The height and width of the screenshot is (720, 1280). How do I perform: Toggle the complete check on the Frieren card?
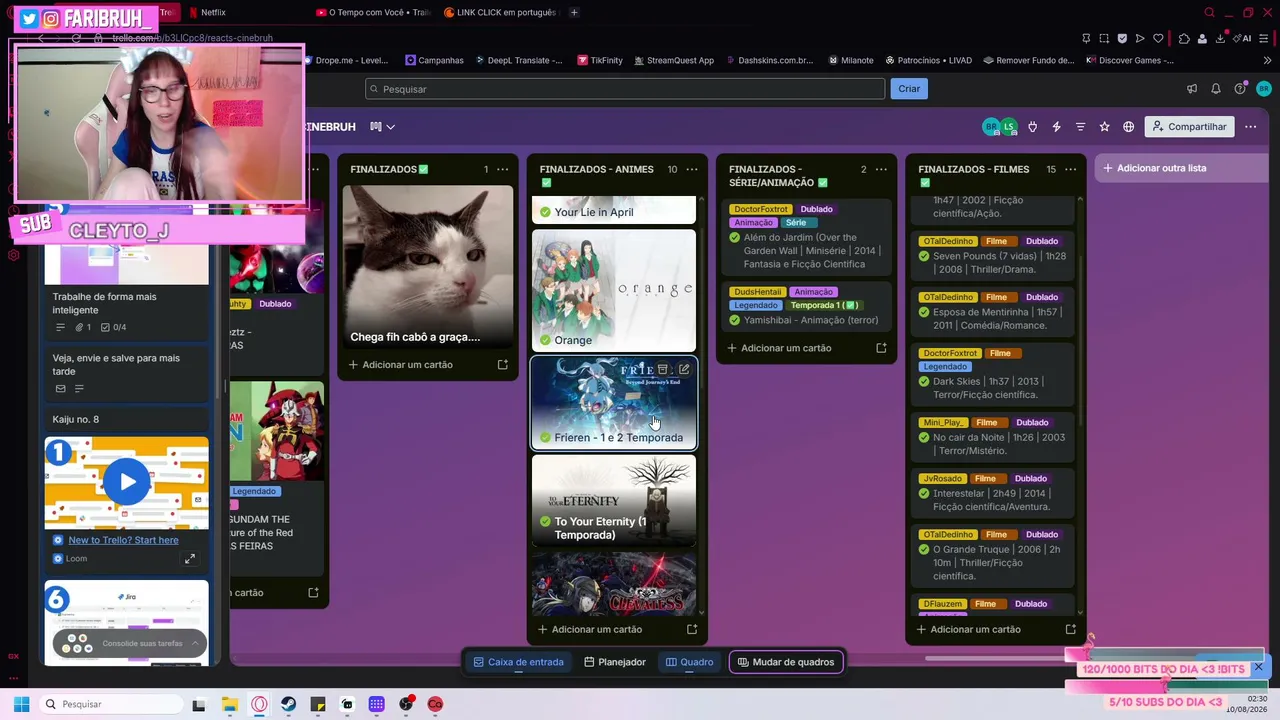(x=545, y=437)
